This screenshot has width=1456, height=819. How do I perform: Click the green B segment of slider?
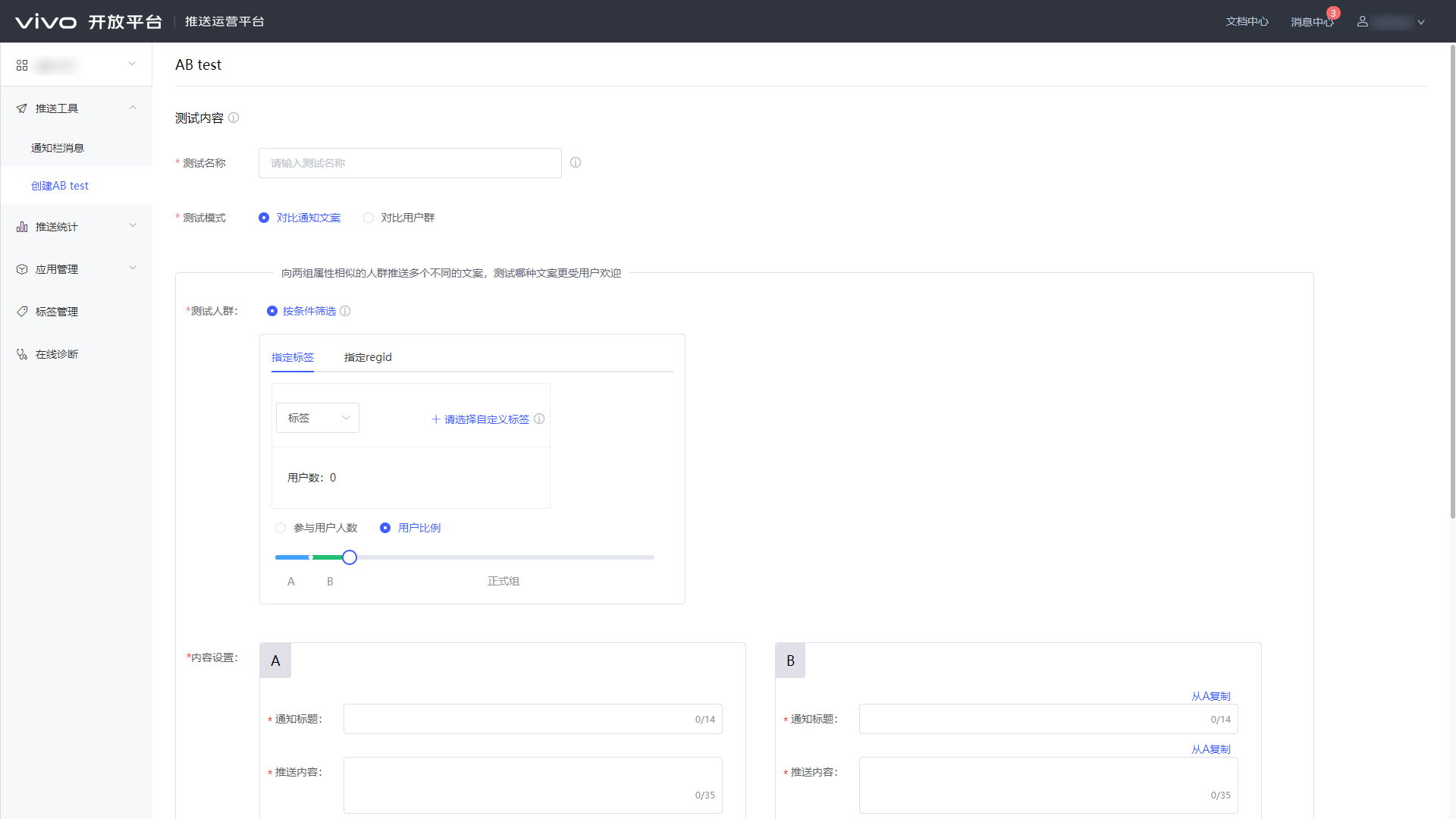click(x=328, y=557)
